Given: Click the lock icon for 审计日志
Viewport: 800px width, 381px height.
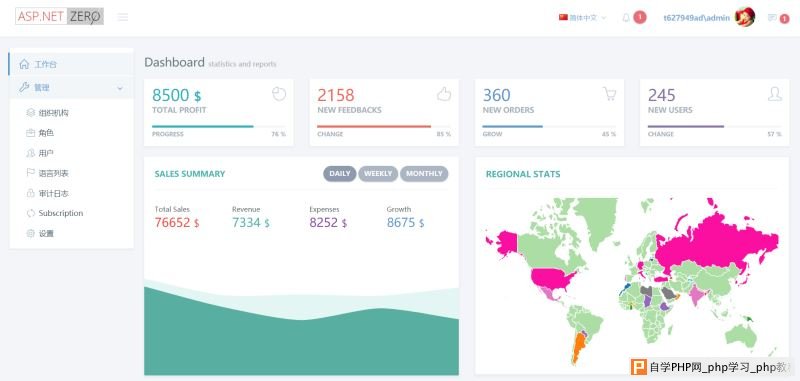Looking at the screenshot, I should click(31, 193).
